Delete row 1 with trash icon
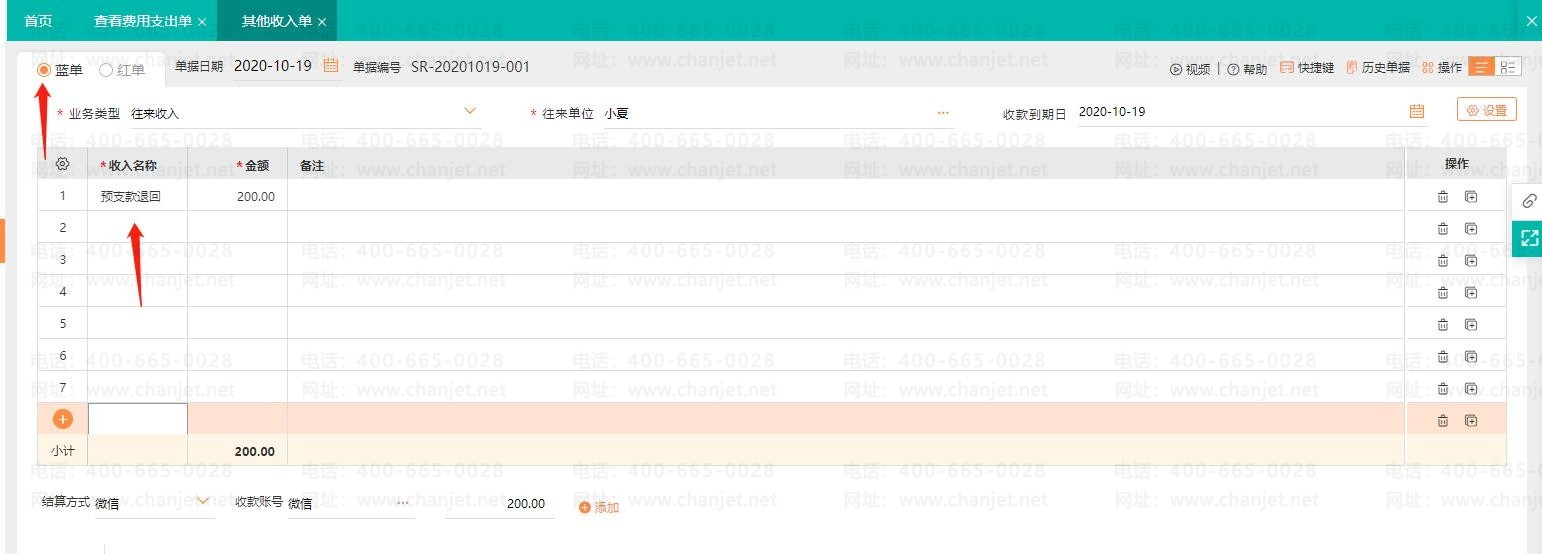This screenshot has width=1542, height=554. (1442, 197)
